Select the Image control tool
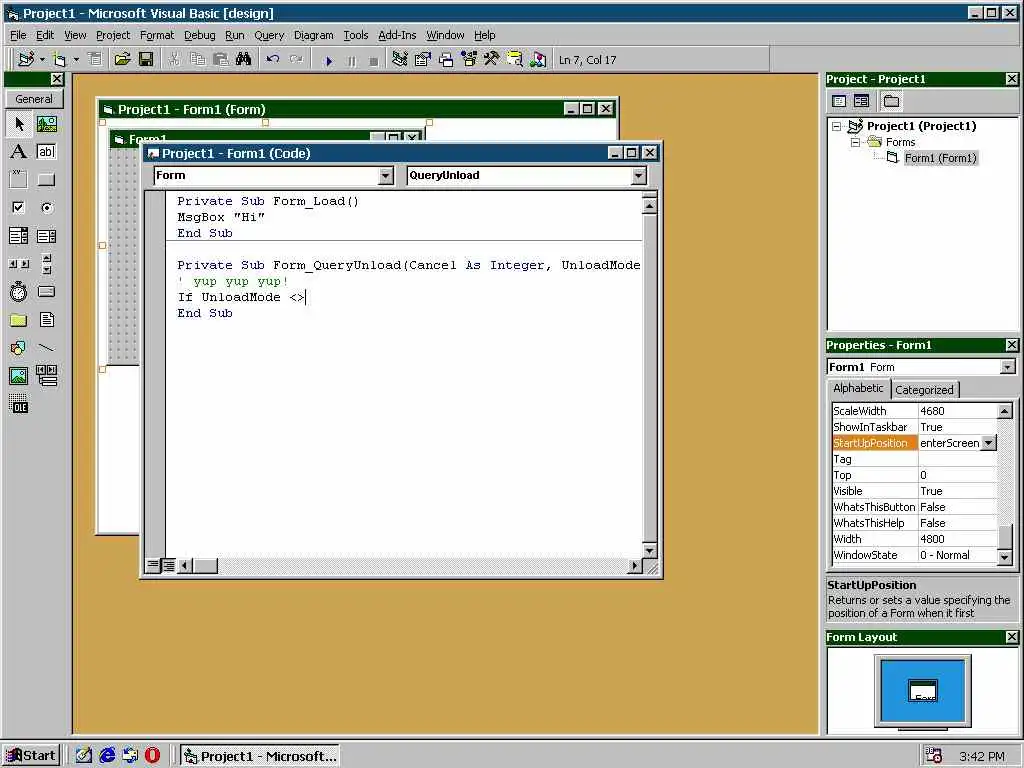Image resolution: width=1024 pixels, height=768 pixels. (19, 376)
